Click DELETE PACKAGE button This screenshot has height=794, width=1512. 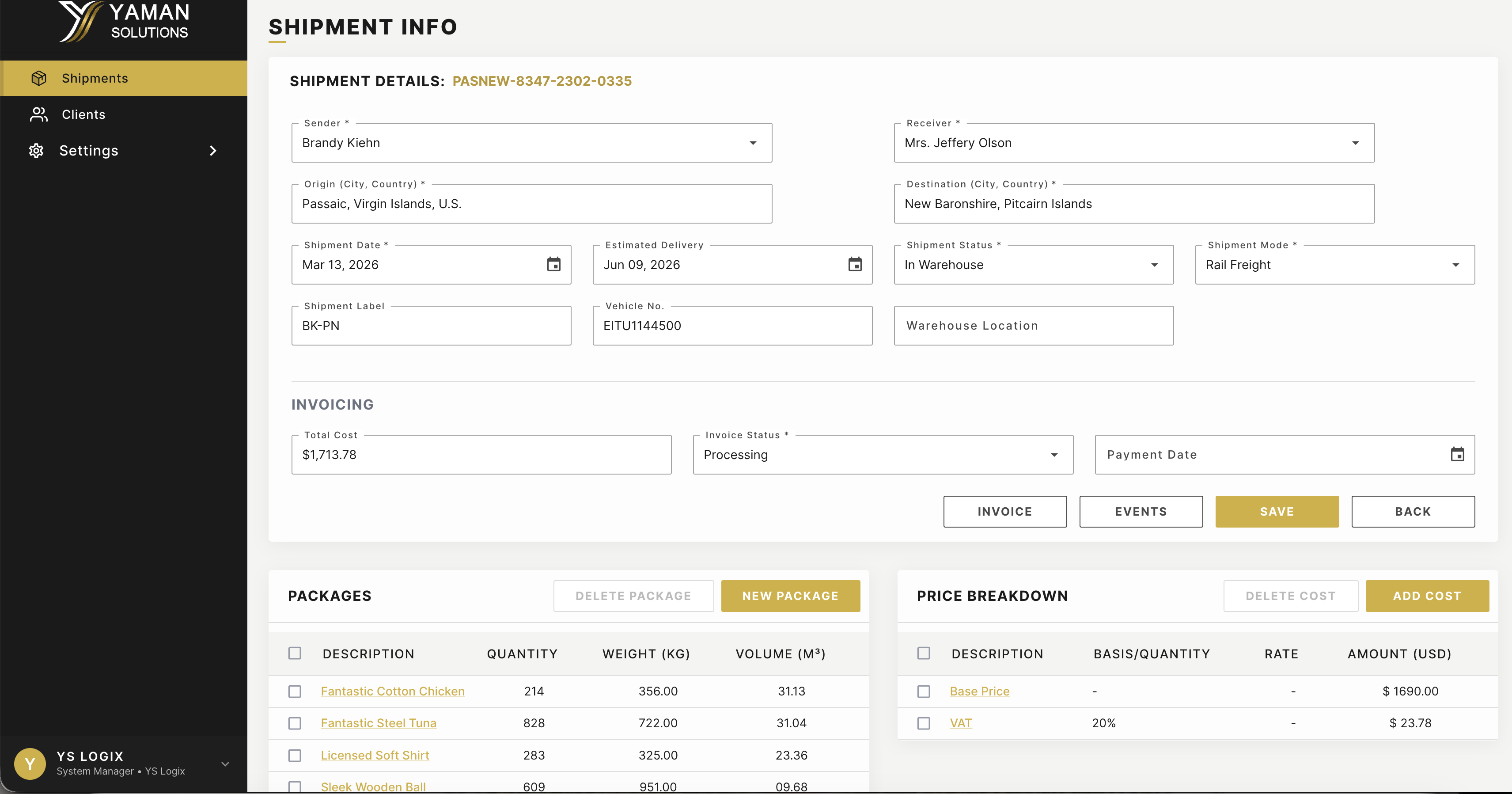[x=633, y=596]
